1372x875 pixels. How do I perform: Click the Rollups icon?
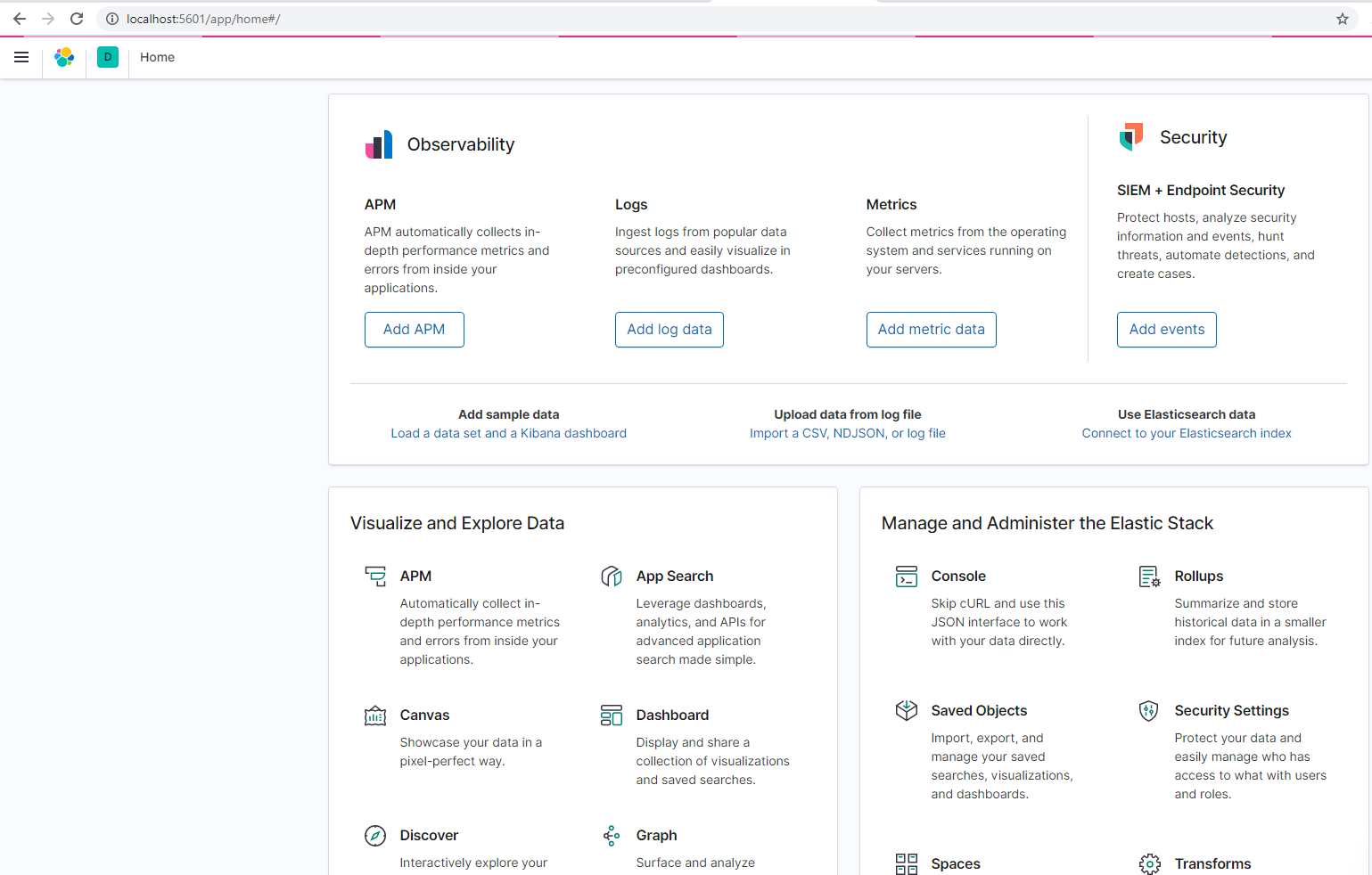coord(1150,576)
